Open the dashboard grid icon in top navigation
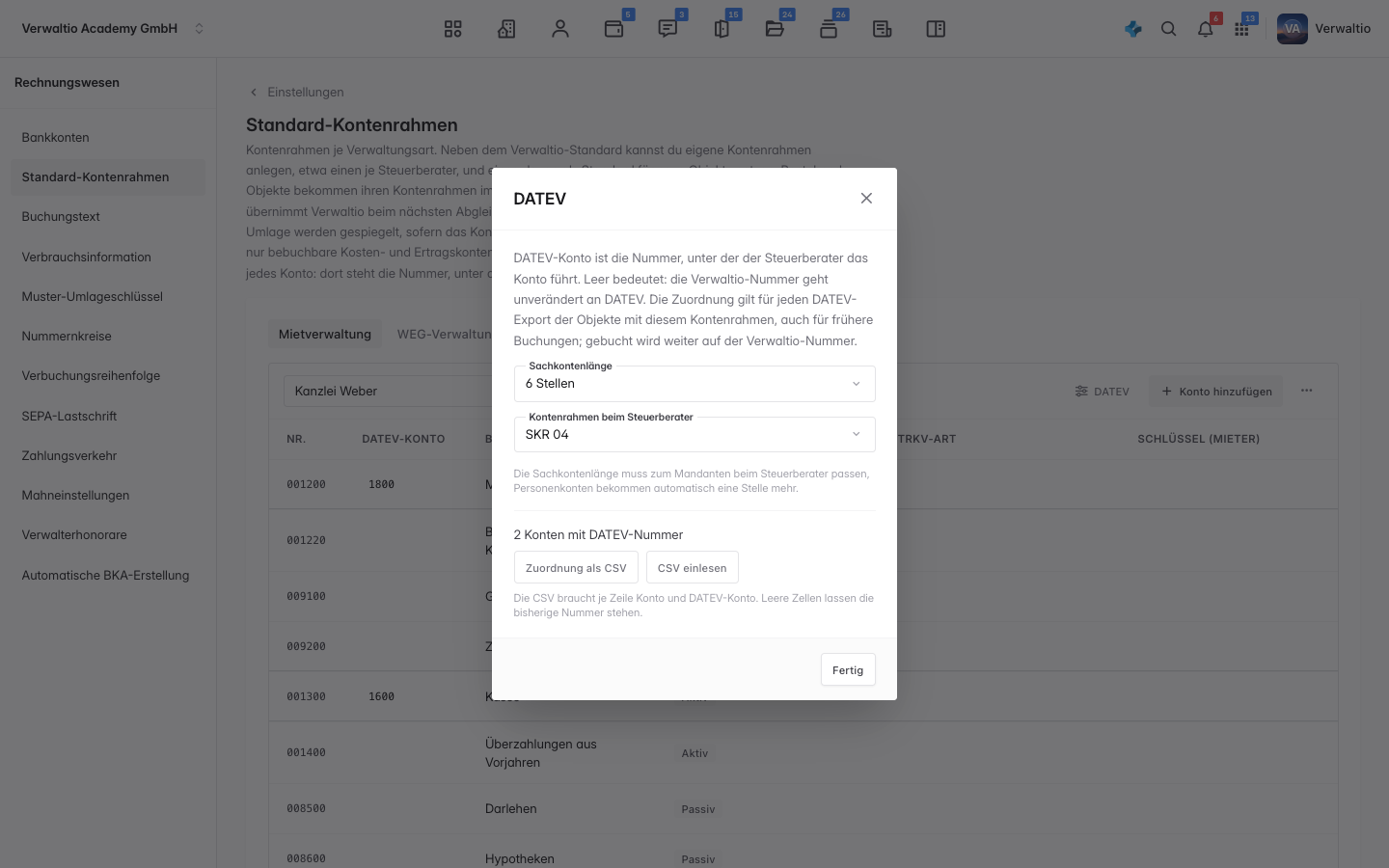This screenshot has width=1389, height=868. (x=453, y=29)
